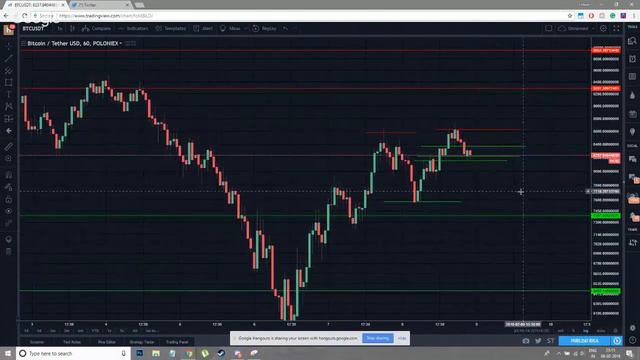This screenshot has width=640, height=360.
Task: Click Stop sharing in Hangouts bar
Action: click(378, 338)
